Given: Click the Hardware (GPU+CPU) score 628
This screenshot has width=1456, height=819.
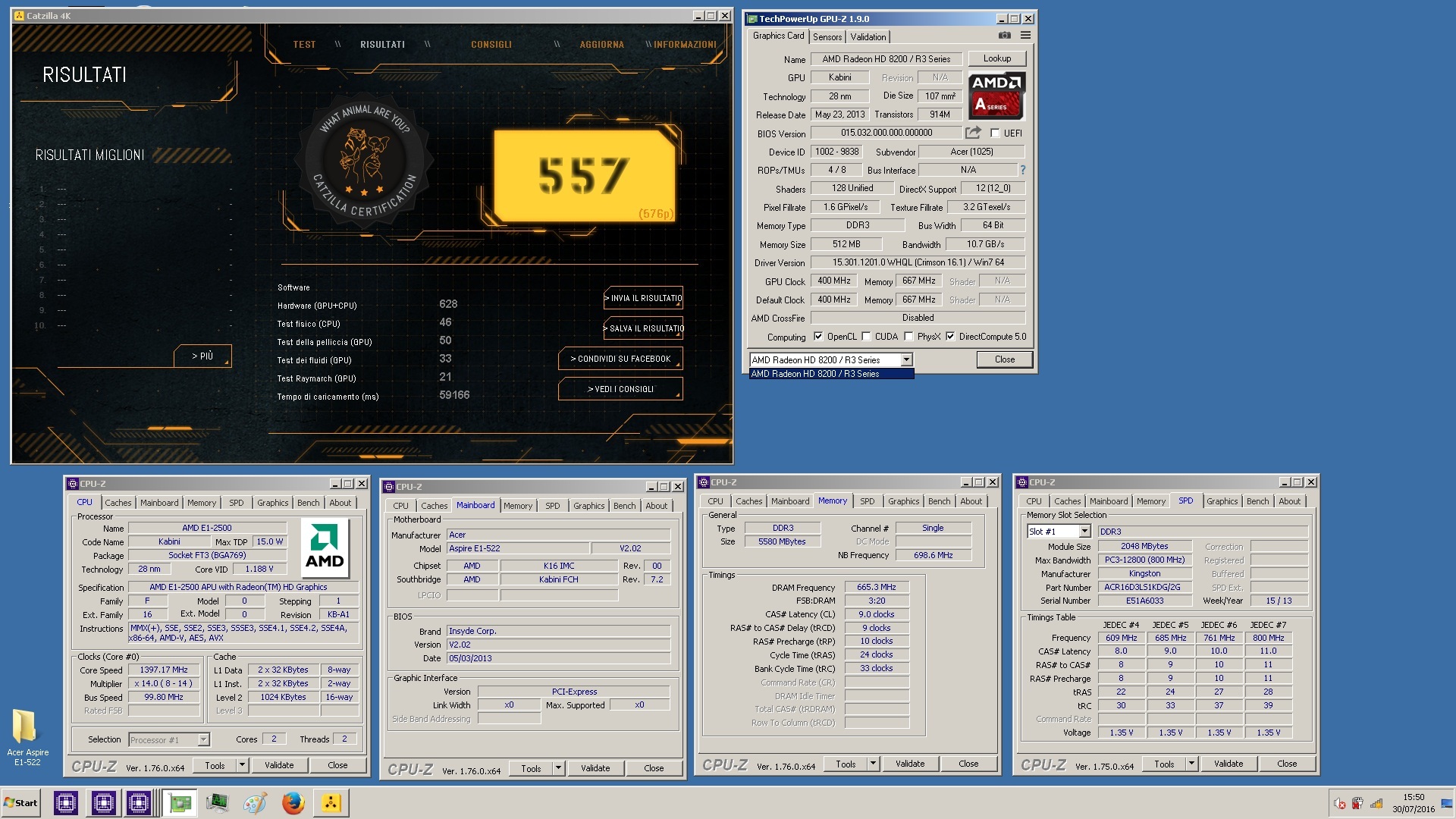Looking at the screenshot, I should [x=448, y=304].
